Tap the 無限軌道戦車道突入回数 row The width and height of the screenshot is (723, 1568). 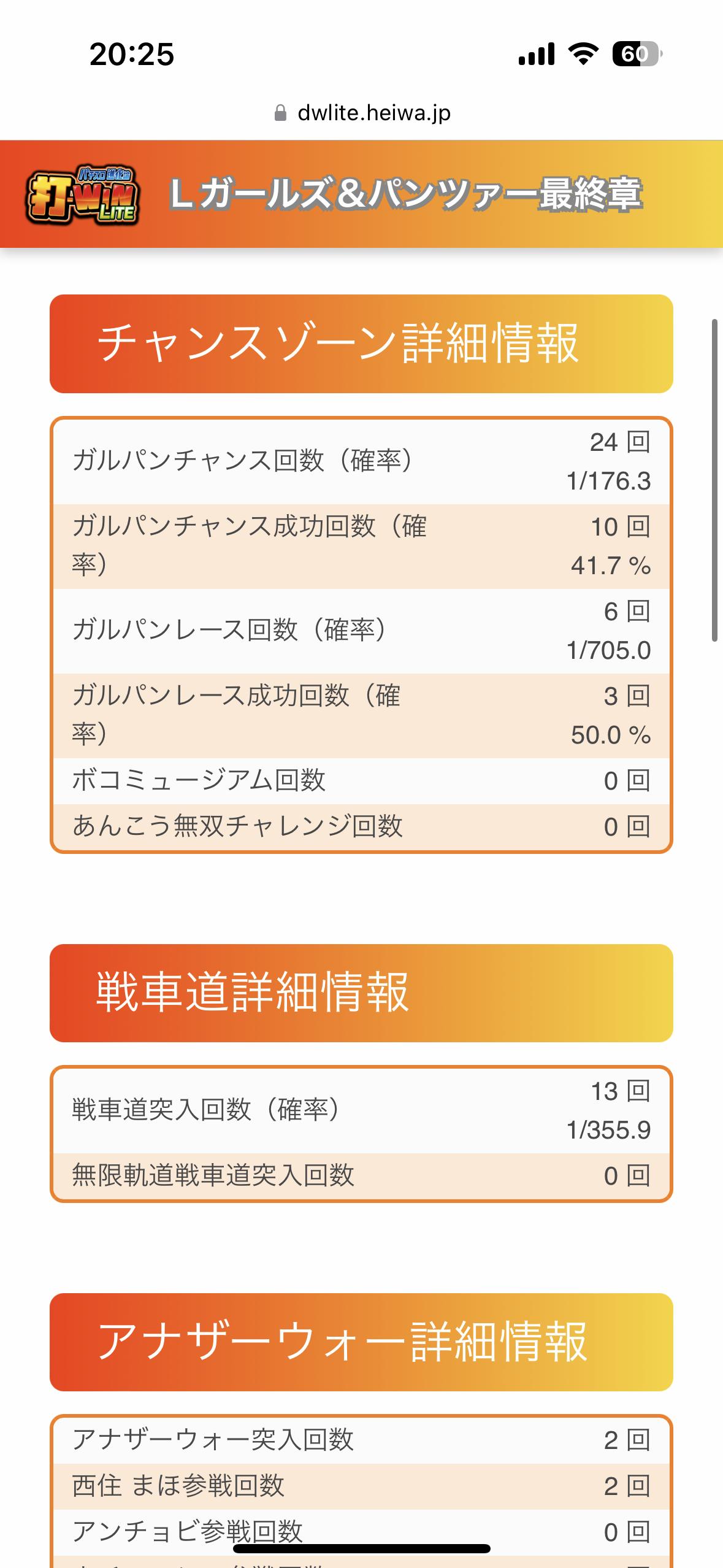click(x=361, y=1176)
